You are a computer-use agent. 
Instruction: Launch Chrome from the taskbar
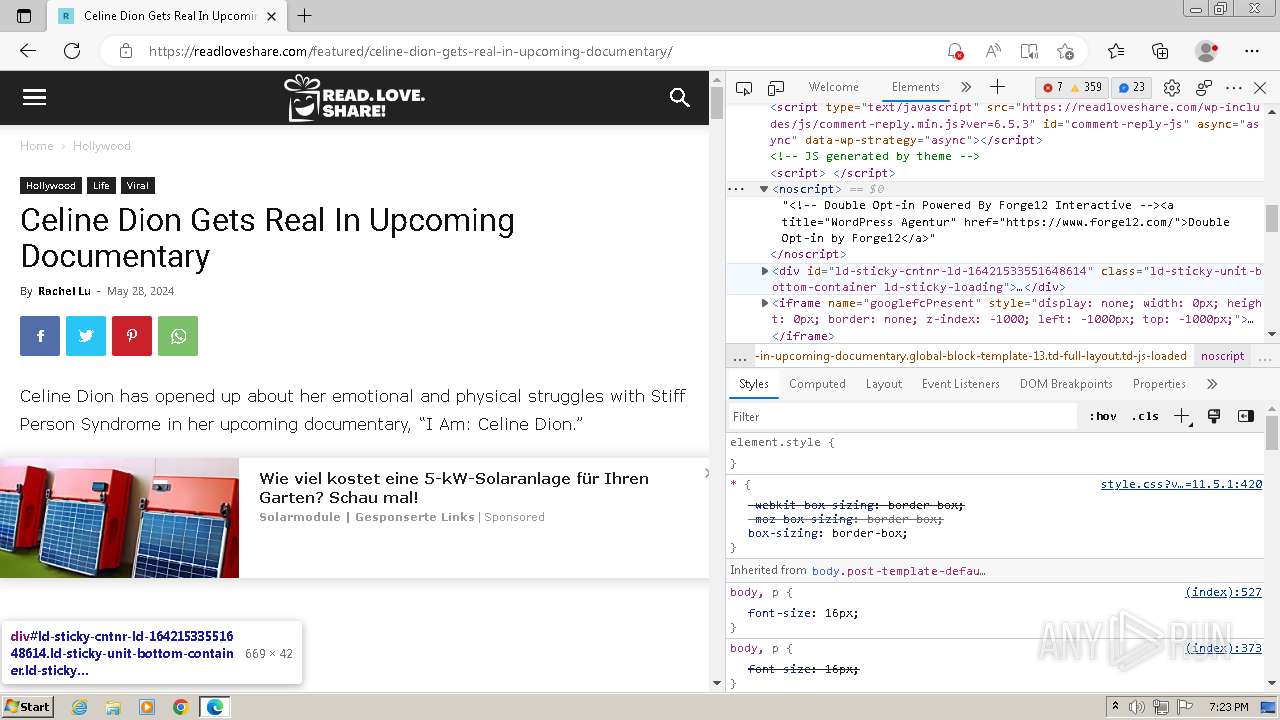click(181, 707)
